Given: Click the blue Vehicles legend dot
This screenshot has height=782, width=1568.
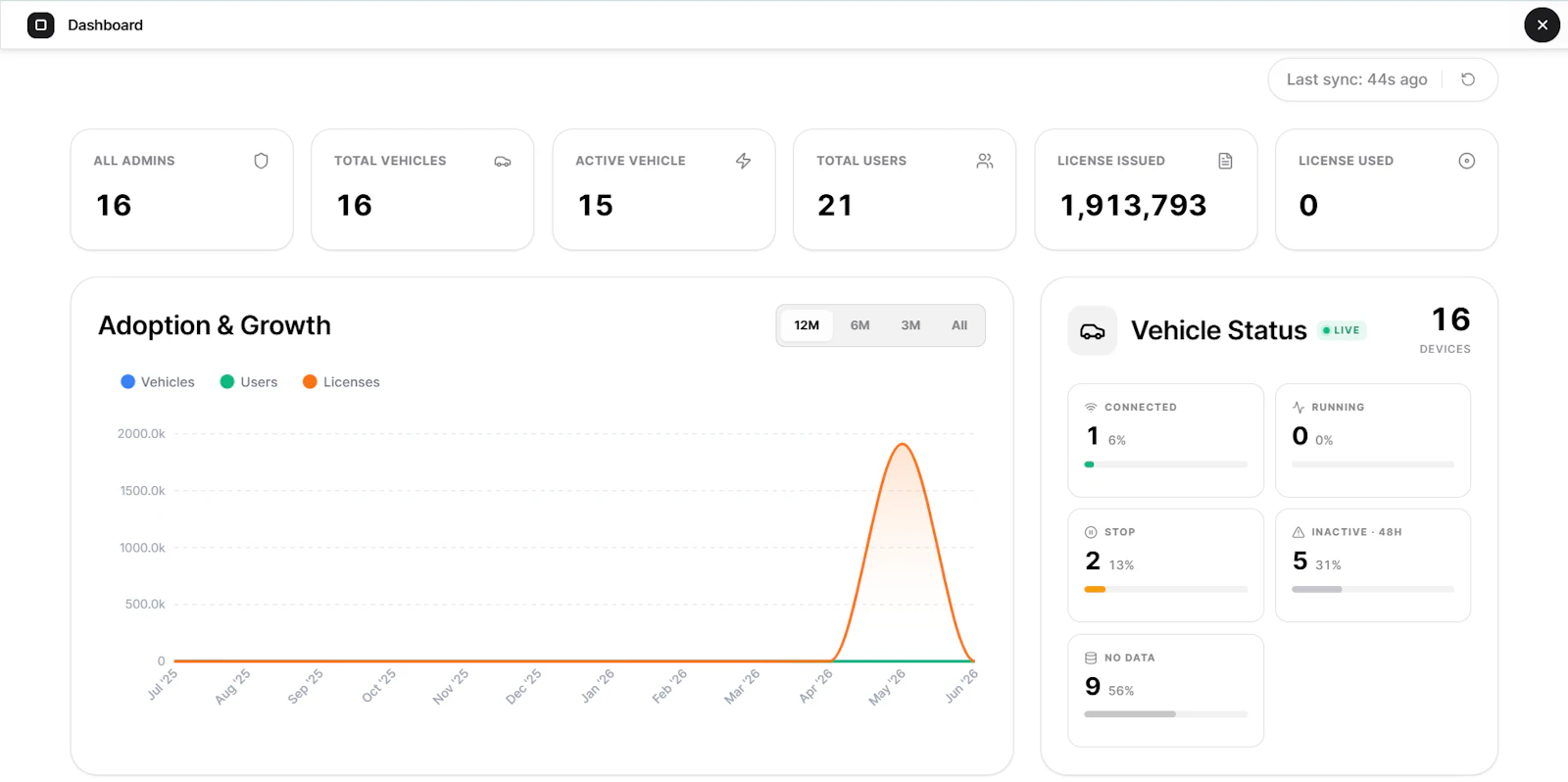Looking at the screenshot, I should point(127,382).
